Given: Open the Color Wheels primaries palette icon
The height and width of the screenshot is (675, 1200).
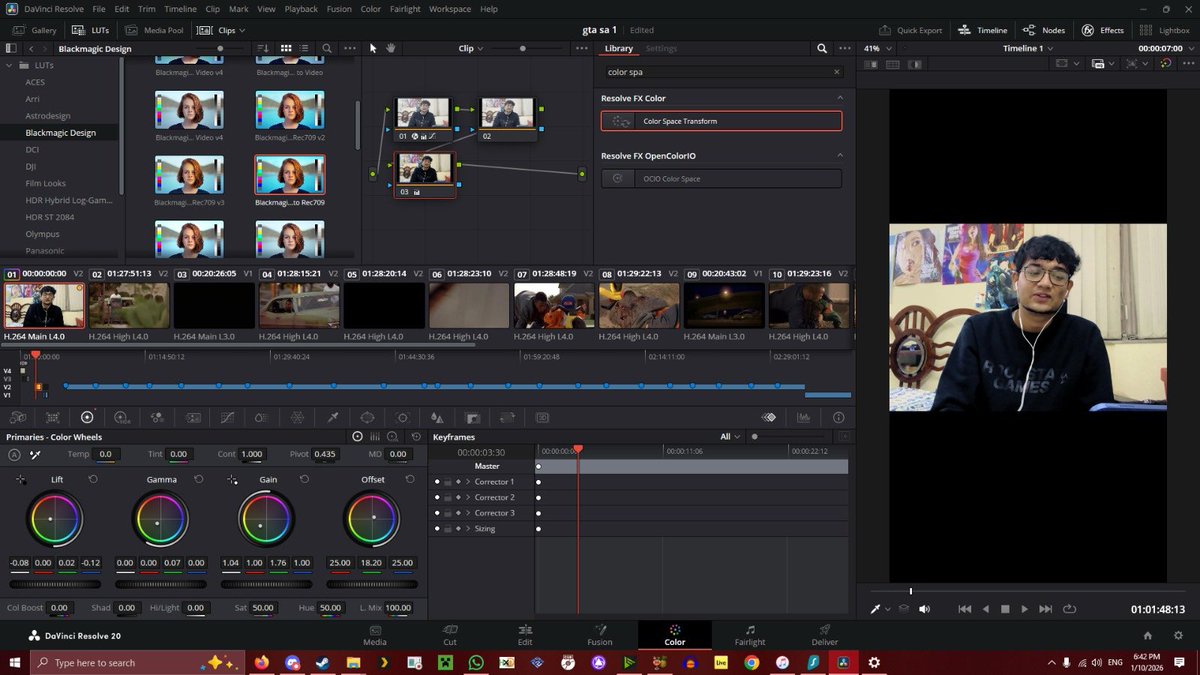Looking at the screenshot, I should tap(87, 417).
